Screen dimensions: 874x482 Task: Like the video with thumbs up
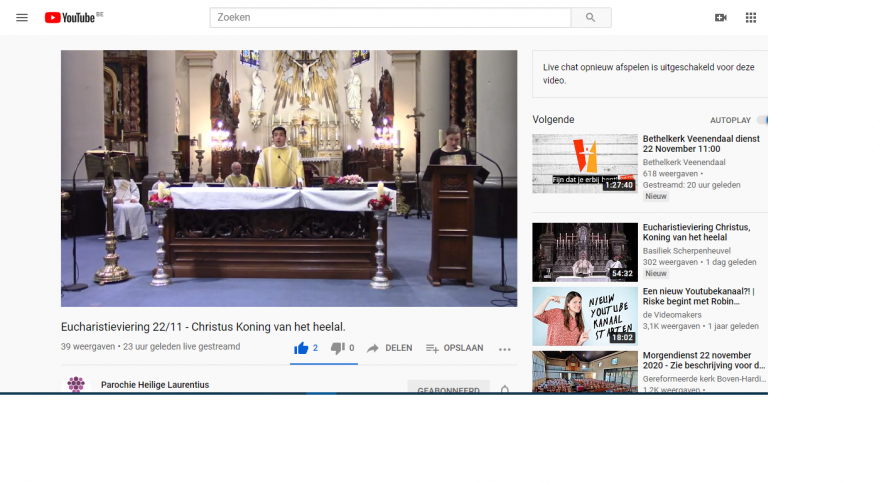pyautogui.click(x=302, y=348)
